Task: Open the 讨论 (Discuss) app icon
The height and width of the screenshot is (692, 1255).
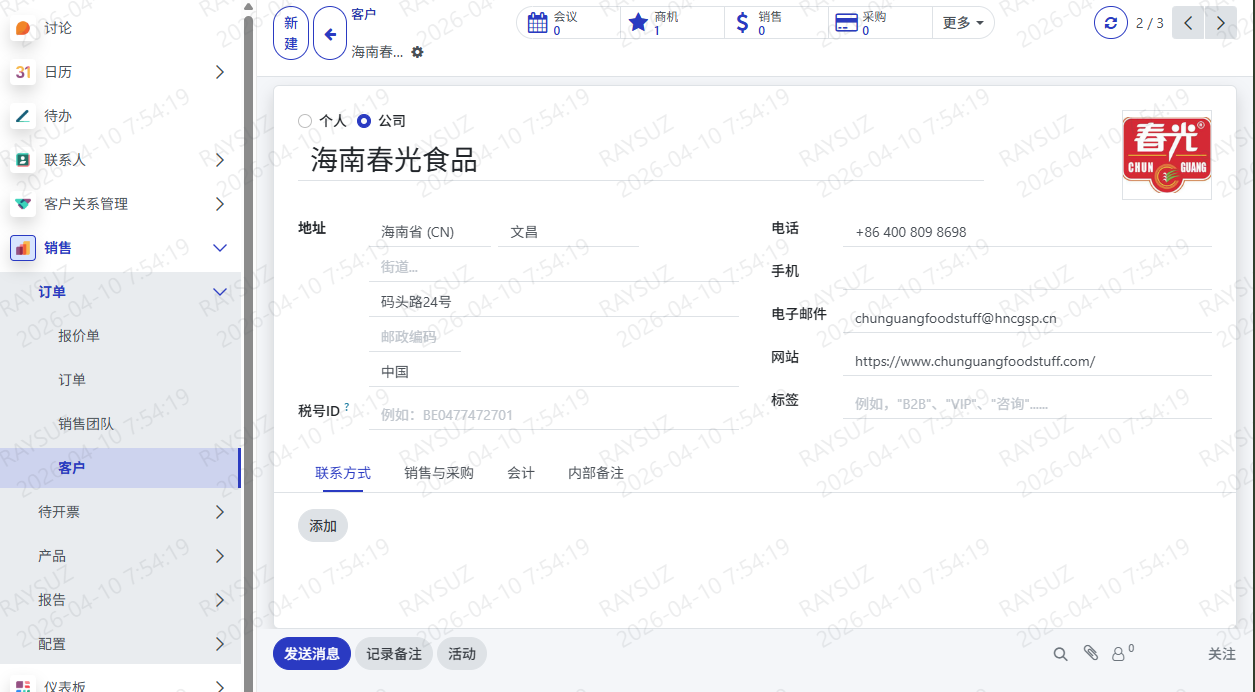Action: 23,28
